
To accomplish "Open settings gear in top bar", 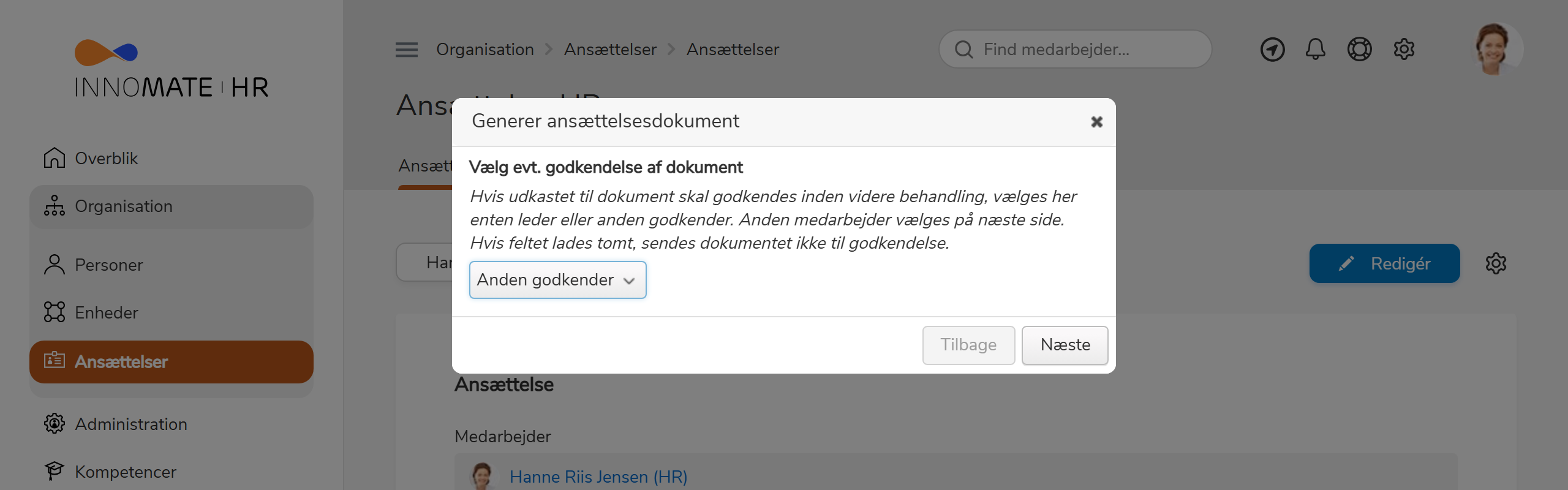I will [1404, 50].
